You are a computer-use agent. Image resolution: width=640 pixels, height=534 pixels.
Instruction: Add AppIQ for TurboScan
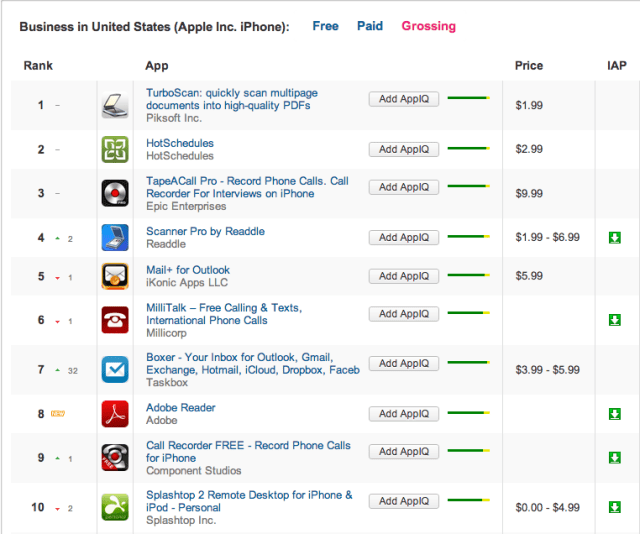pyautogui.click(x=403, y=99)
